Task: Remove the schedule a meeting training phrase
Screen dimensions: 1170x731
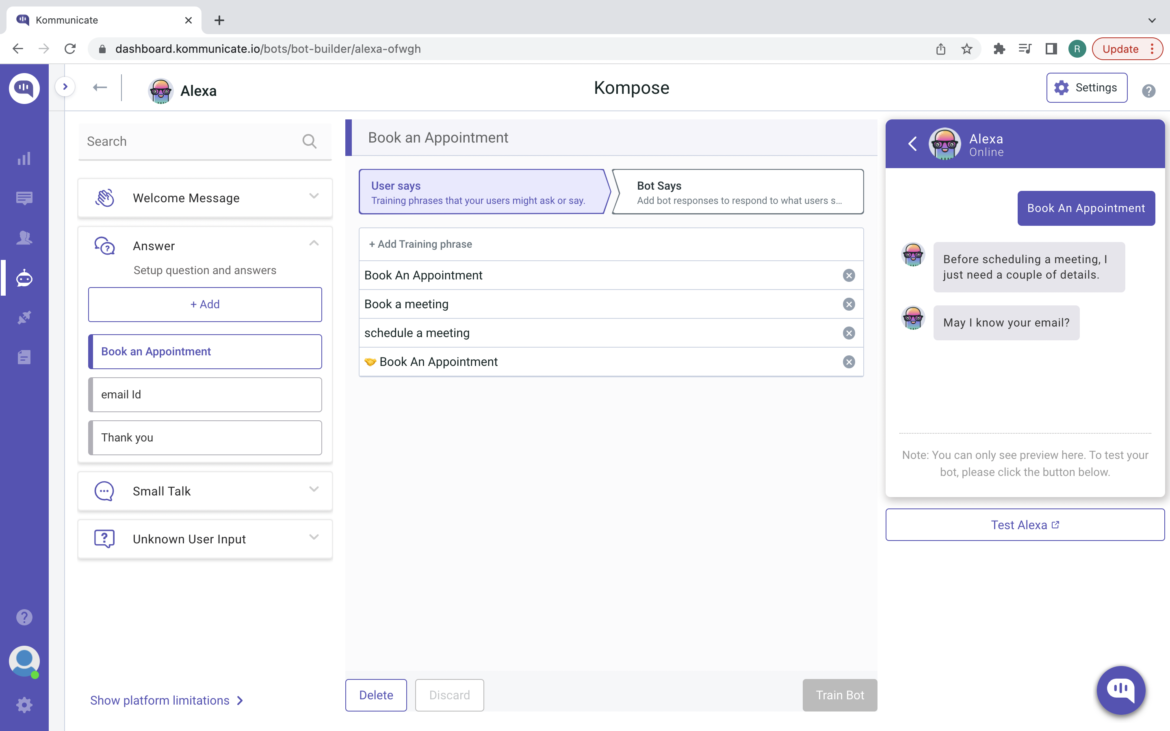Action: (x=849, y=332)
